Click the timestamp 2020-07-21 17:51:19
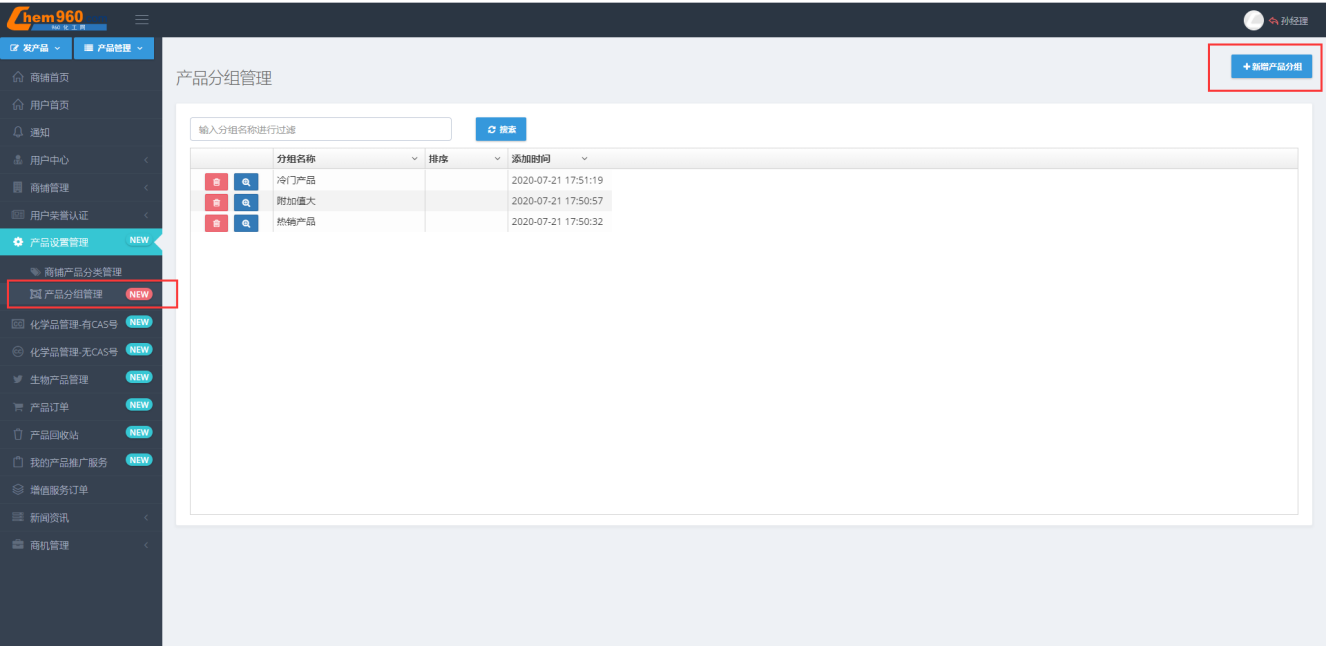The image size is (1326, 646). (x=557, y=180)
